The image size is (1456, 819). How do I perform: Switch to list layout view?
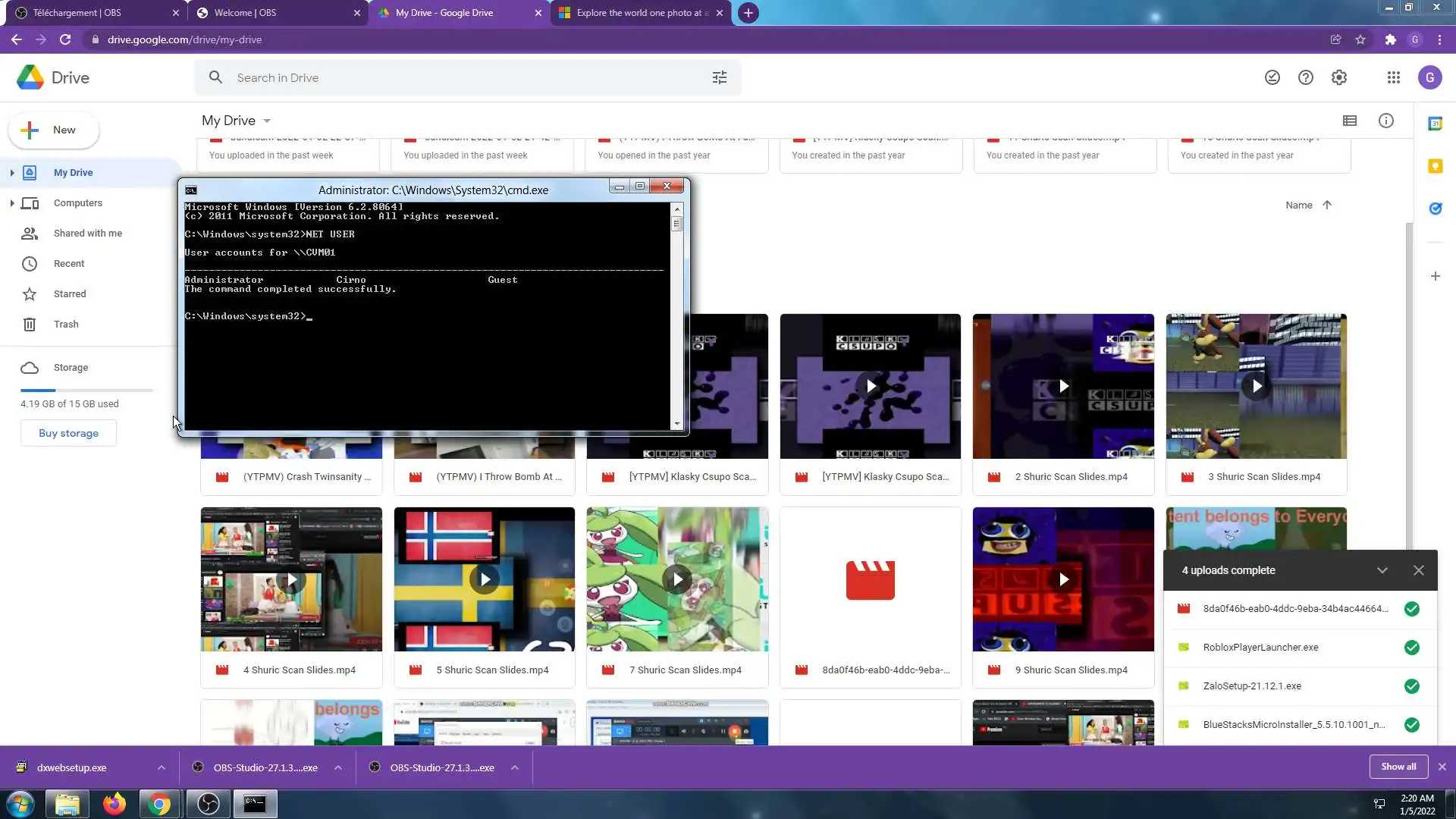pos(1349,121)
